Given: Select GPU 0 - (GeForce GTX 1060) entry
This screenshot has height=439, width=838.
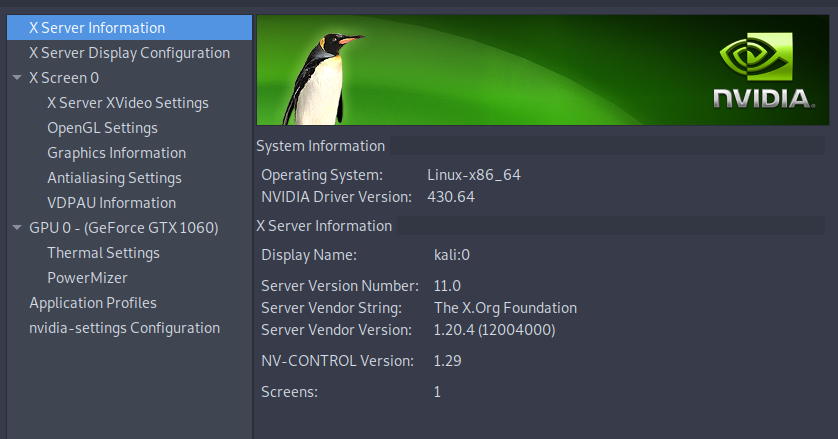Looking at the screenshot, I should tap(123, 228).
